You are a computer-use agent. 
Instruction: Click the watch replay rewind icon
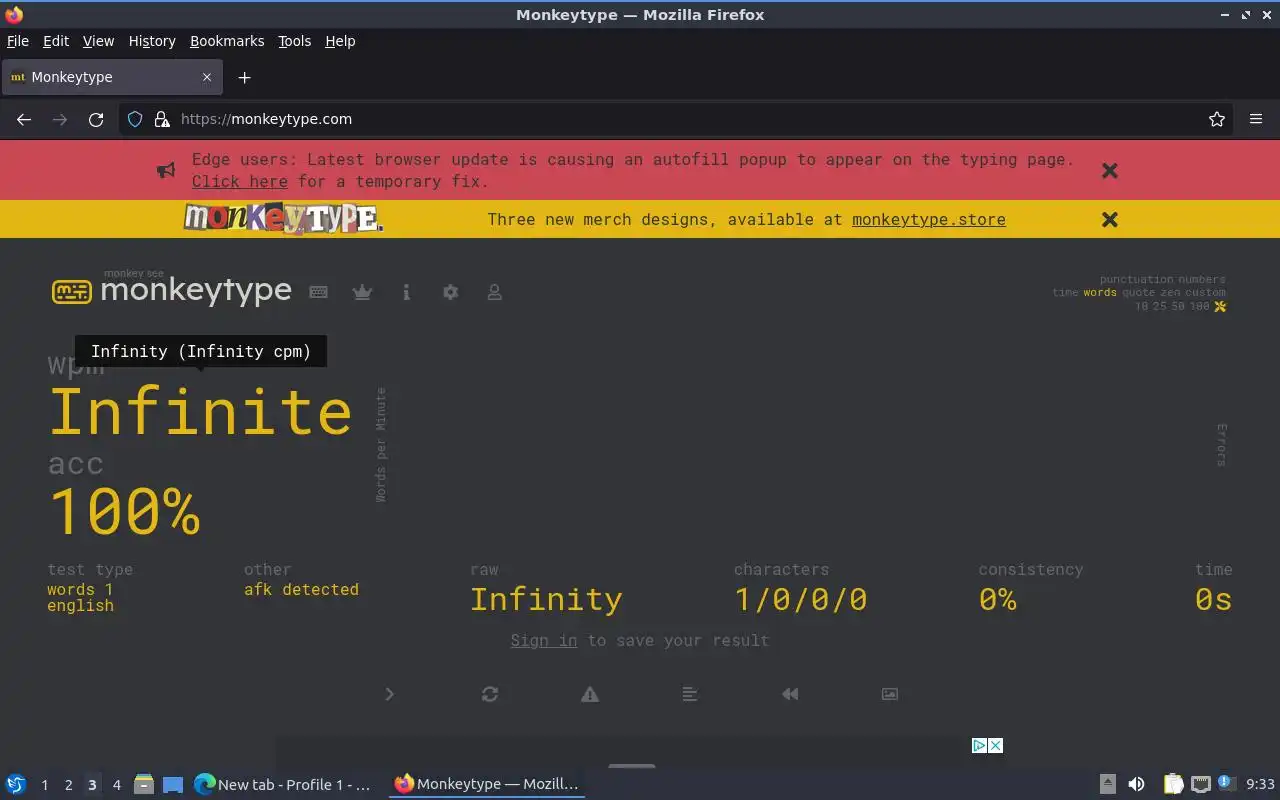(x=790, y=694)
